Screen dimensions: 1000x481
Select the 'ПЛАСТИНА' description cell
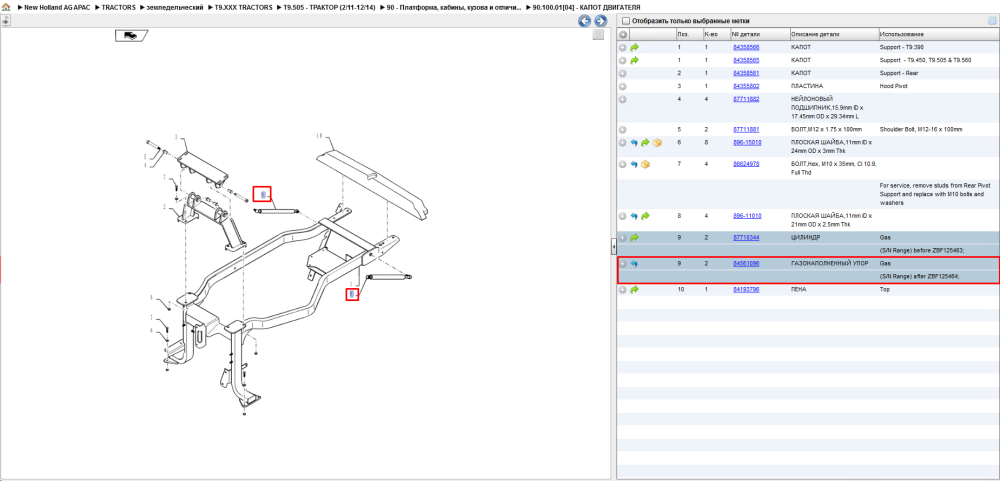(x=806, y=86)
